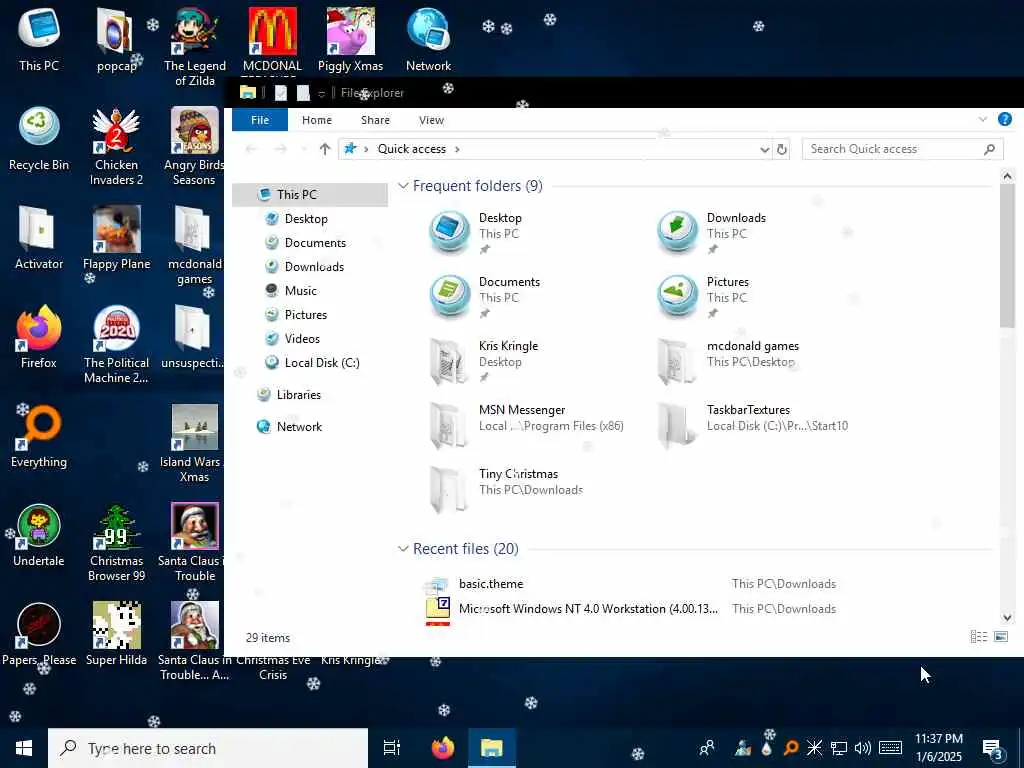The width and height of the screenshot is (1024, 768).
Task: Select Chicken Invaders 2 shortcut
Action: tap(116, 147)
